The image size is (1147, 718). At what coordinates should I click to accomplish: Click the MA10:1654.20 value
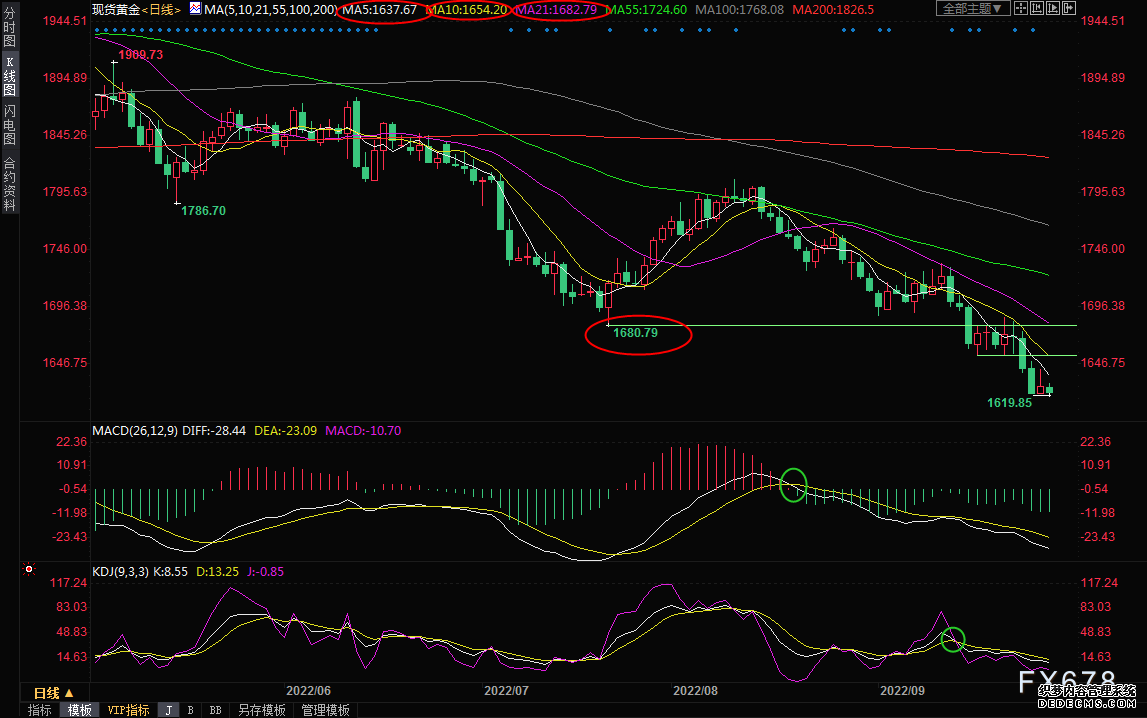tap(467, 10)
